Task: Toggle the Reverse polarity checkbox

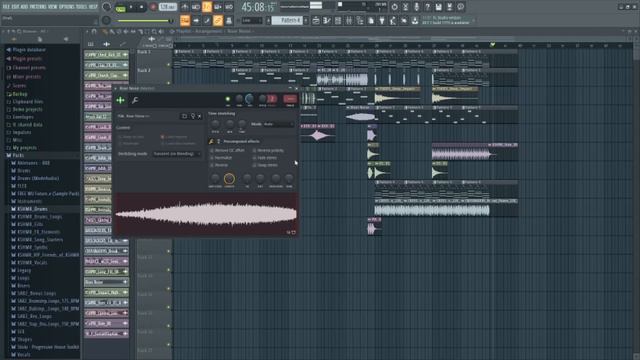Action: click(254, 150)
